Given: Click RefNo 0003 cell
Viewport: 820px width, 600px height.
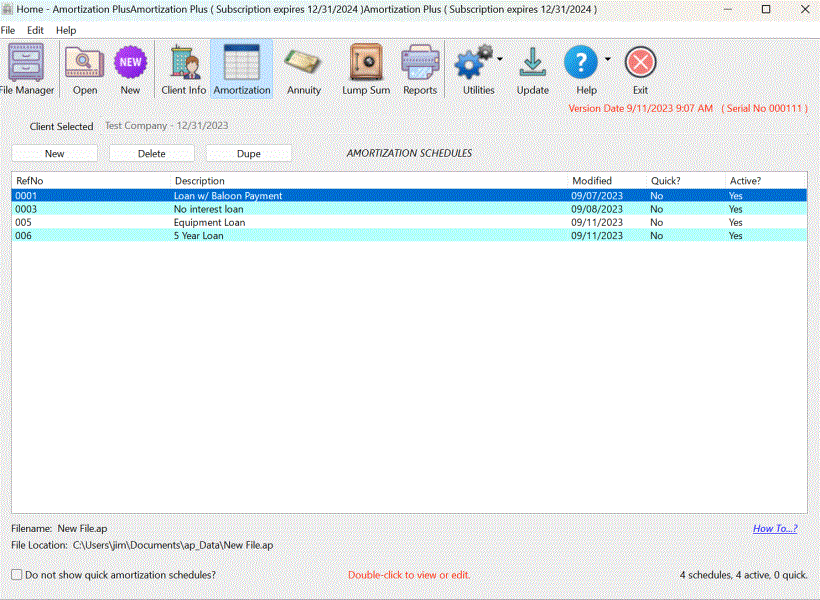Looking at the screenshot, I should pos(26,209).
